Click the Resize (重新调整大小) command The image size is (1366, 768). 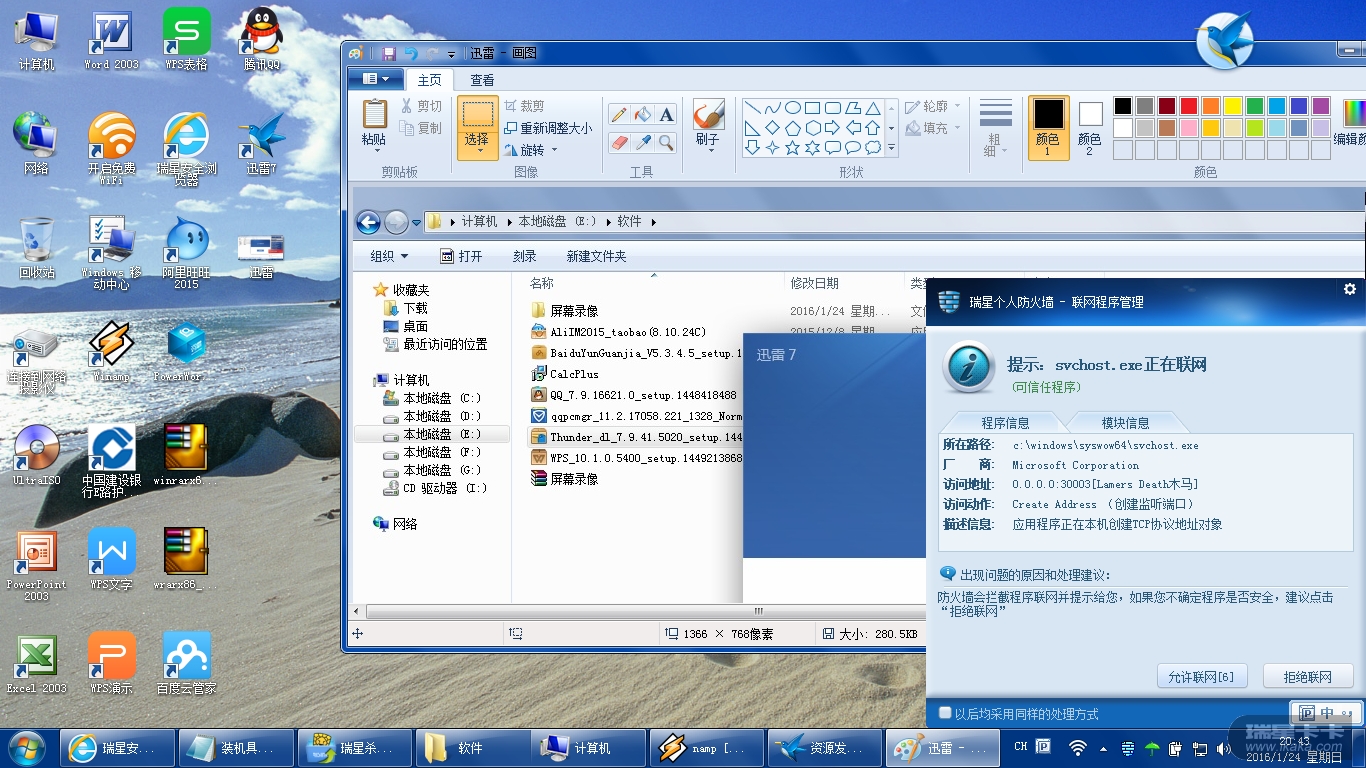click(x=548, y=128)
